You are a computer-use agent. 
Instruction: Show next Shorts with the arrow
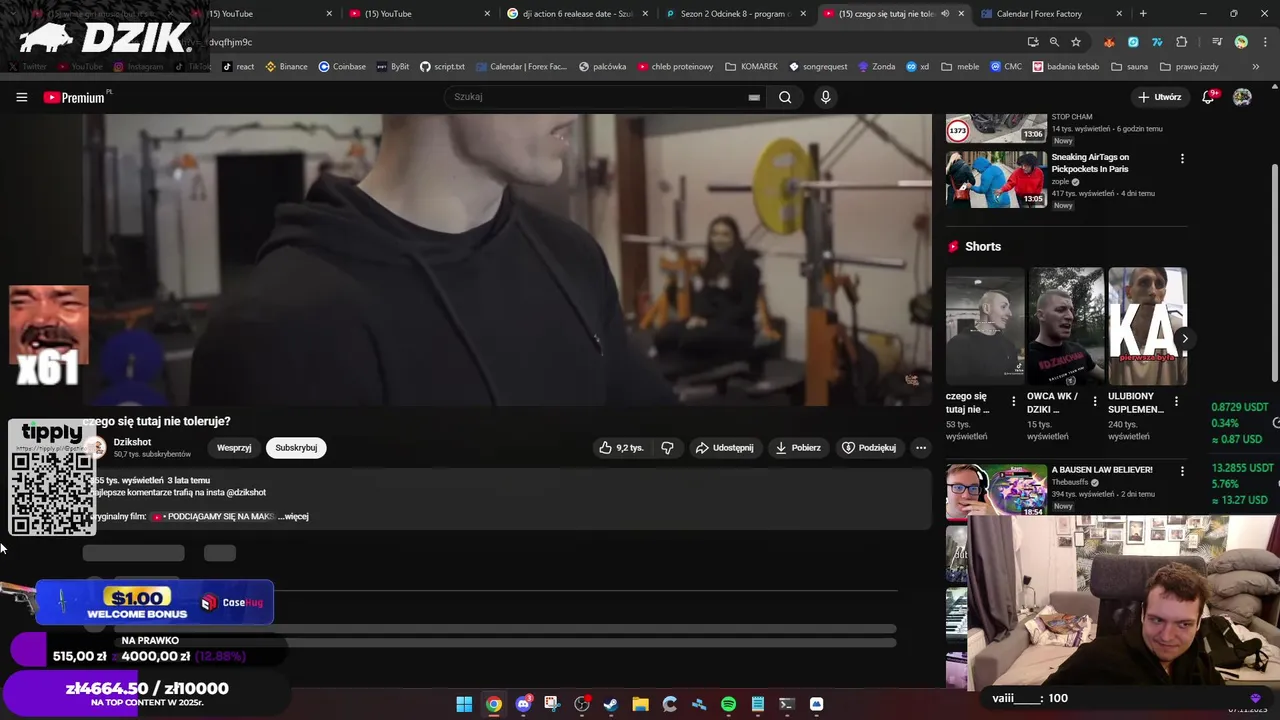[x=1185, y=338]
